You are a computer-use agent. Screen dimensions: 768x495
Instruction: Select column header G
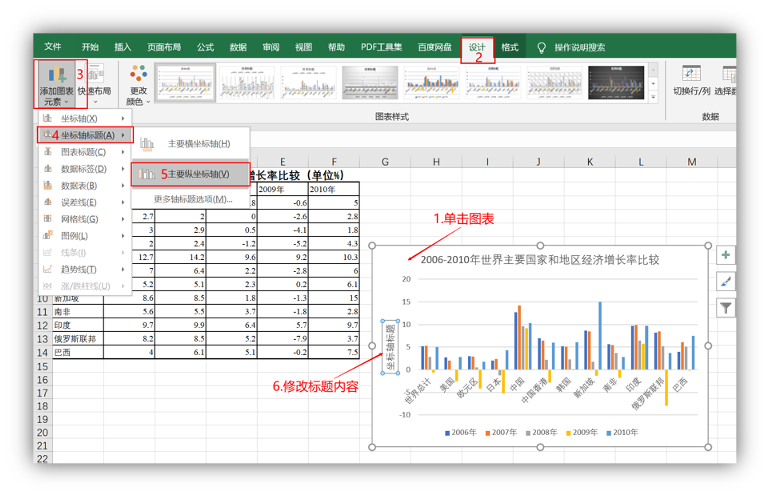pos(385,162)
